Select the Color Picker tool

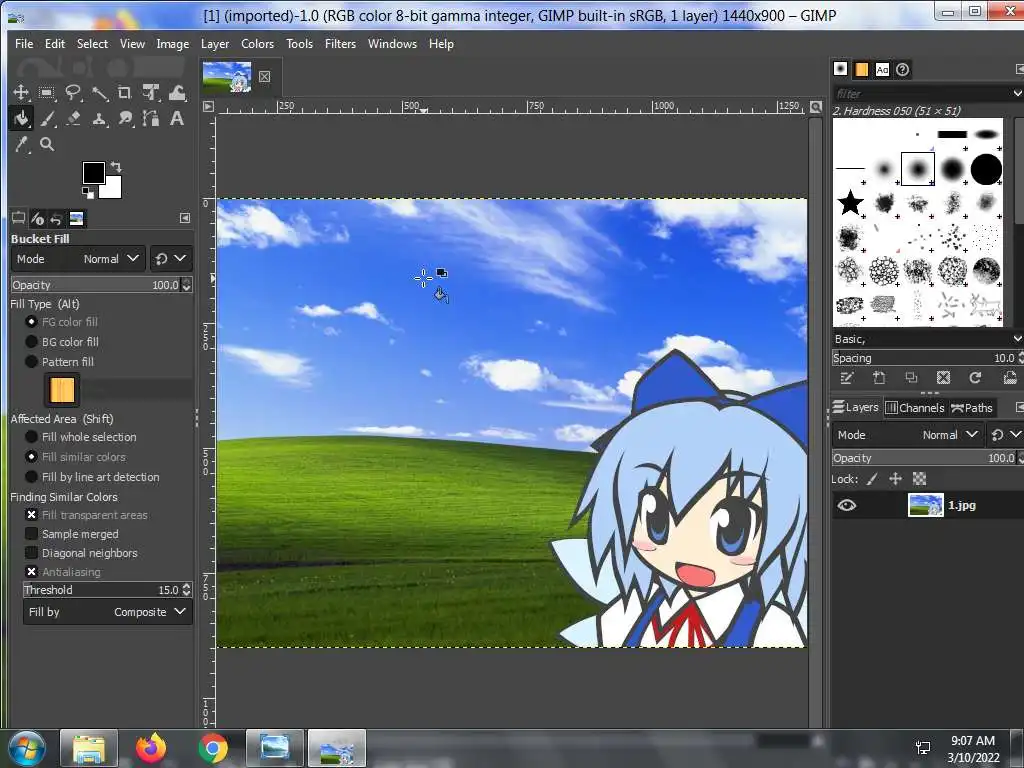click(21, 144)
